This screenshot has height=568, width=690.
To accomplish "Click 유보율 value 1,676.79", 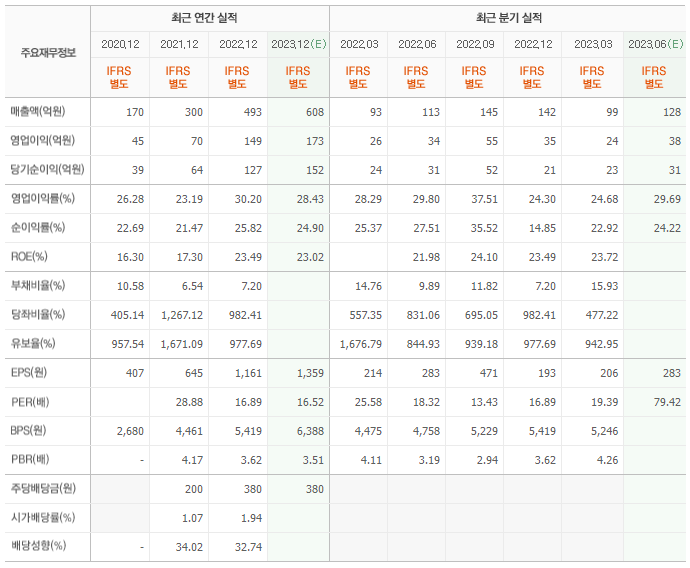I will pos(361,344).
